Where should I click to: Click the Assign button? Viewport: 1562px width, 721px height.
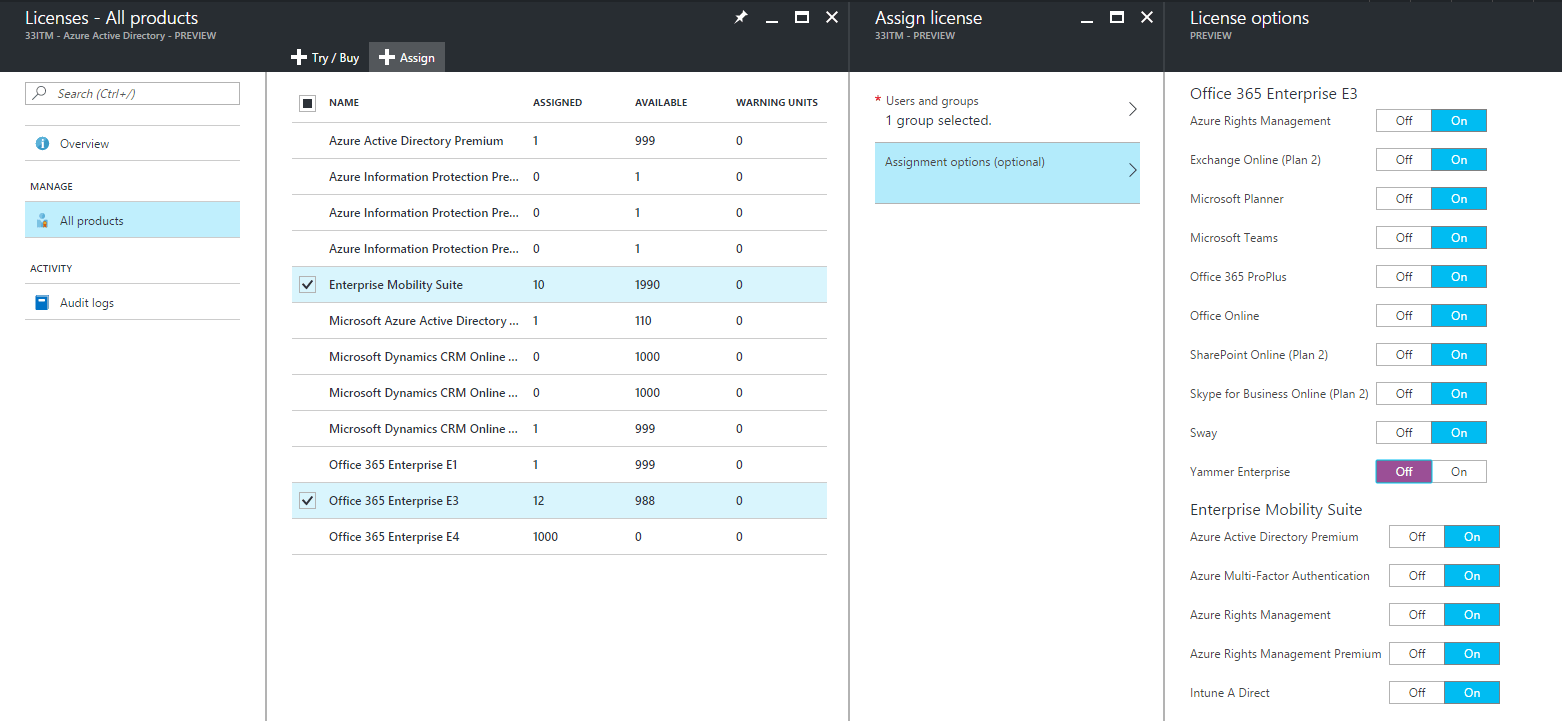tap(412, 57)
